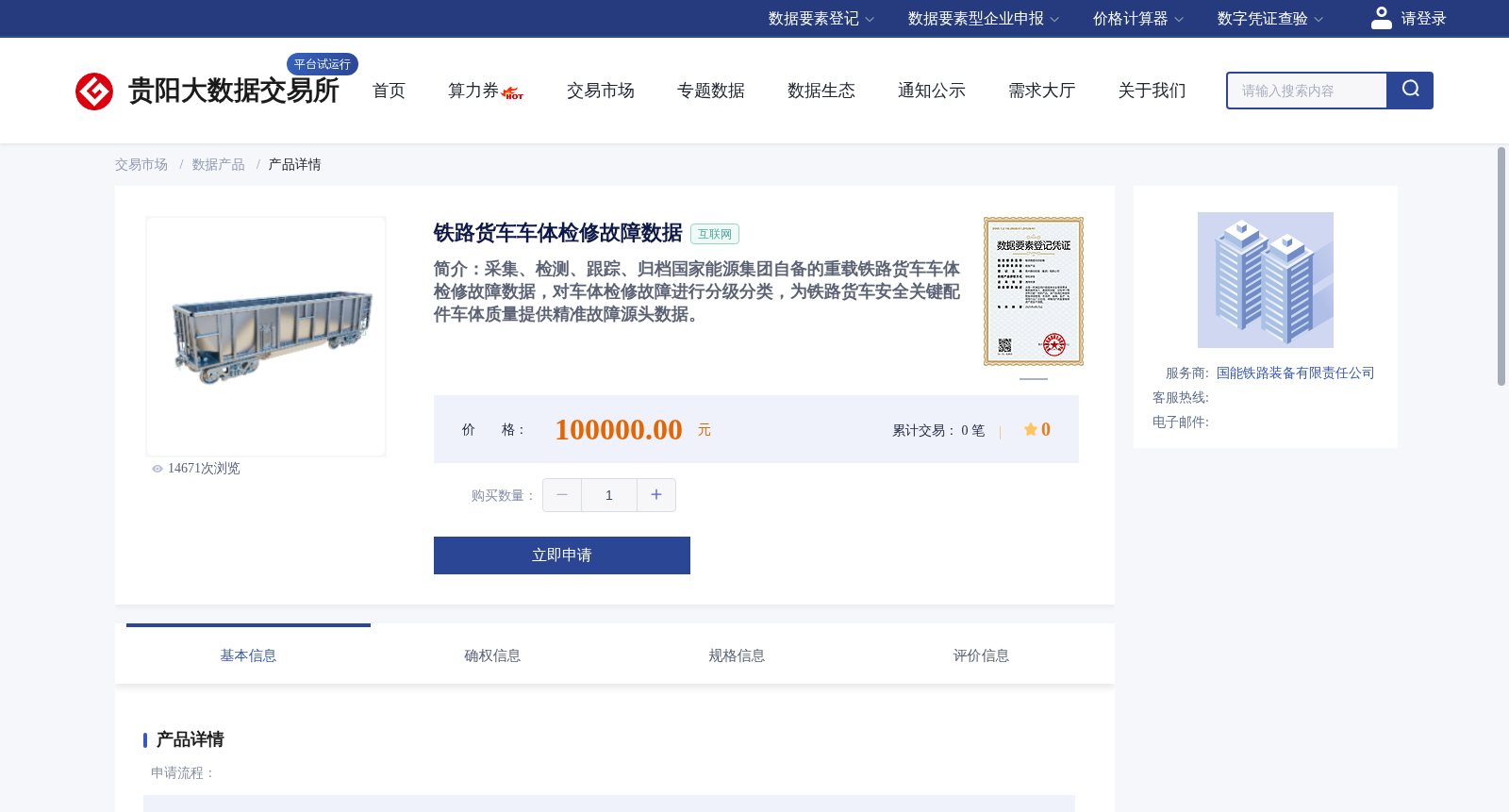Click the 电子邮件 label
This screenshot has height=812, width=1509.
click(1181, 423)
